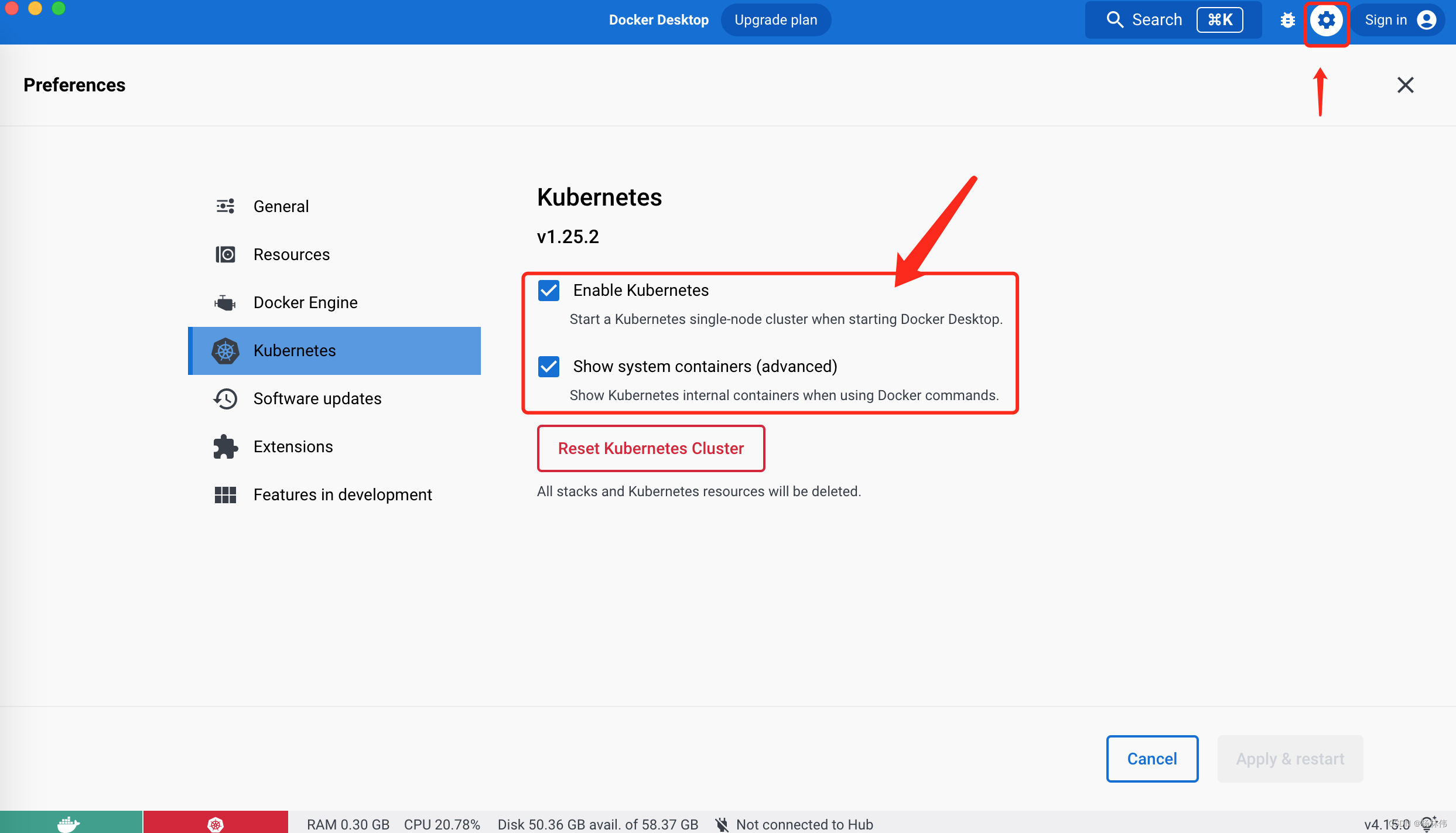Click the Preferences heading
1456x833 pixels.
coord(74,85)
